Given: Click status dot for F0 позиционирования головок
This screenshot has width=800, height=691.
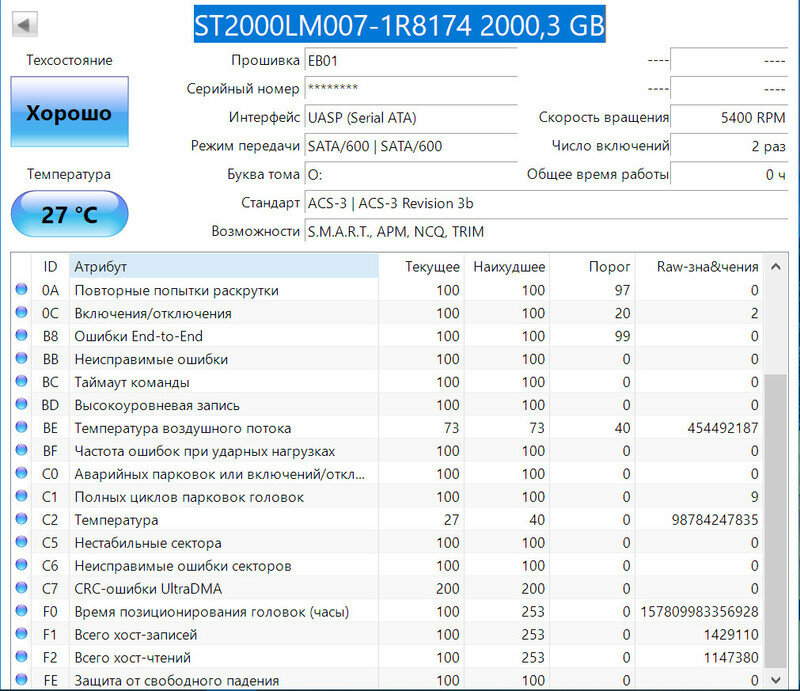Looking at the screenshot, I should [x=21, y=611].
